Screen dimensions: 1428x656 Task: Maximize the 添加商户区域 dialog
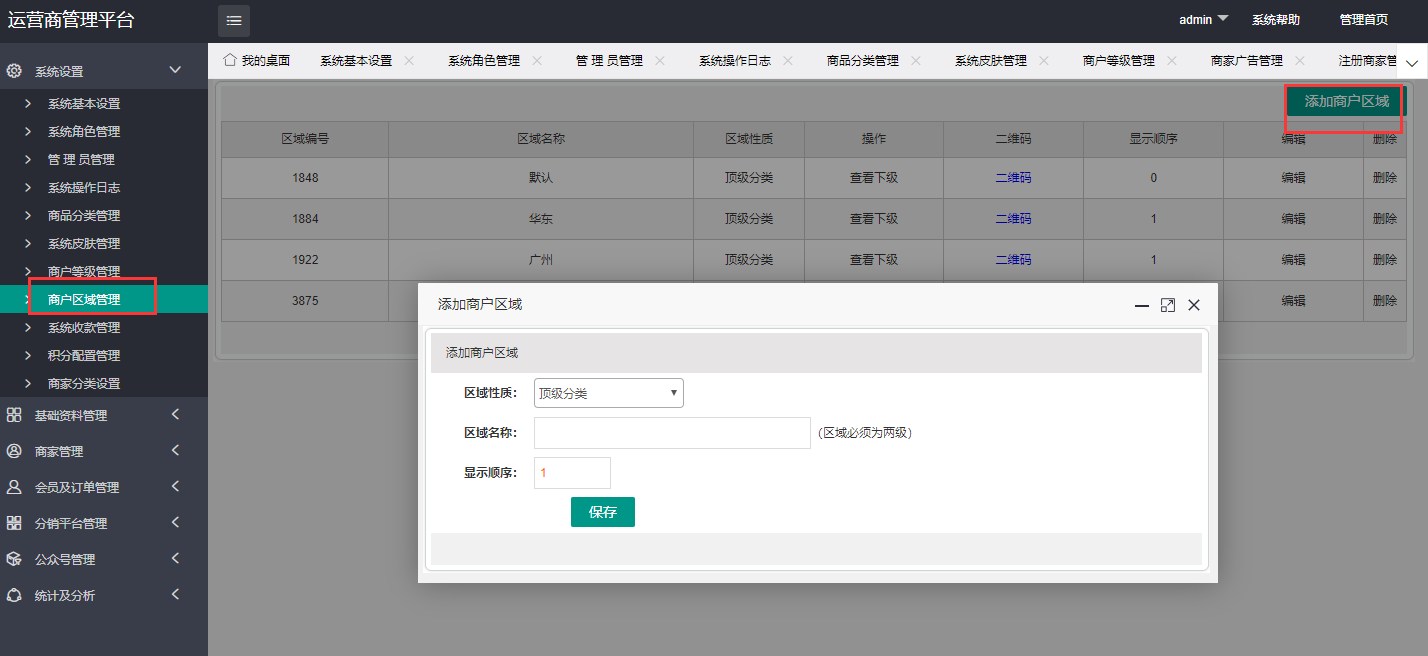(1167, 305)
